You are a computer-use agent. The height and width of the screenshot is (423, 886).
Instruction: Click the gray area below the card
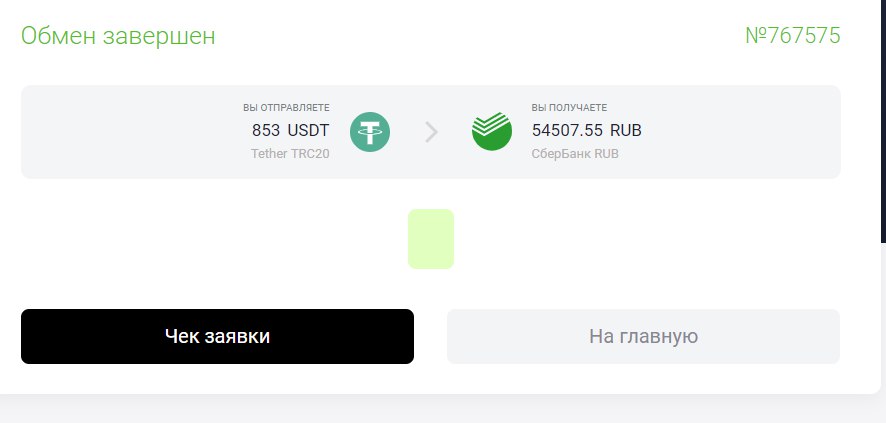click(443, 411)
